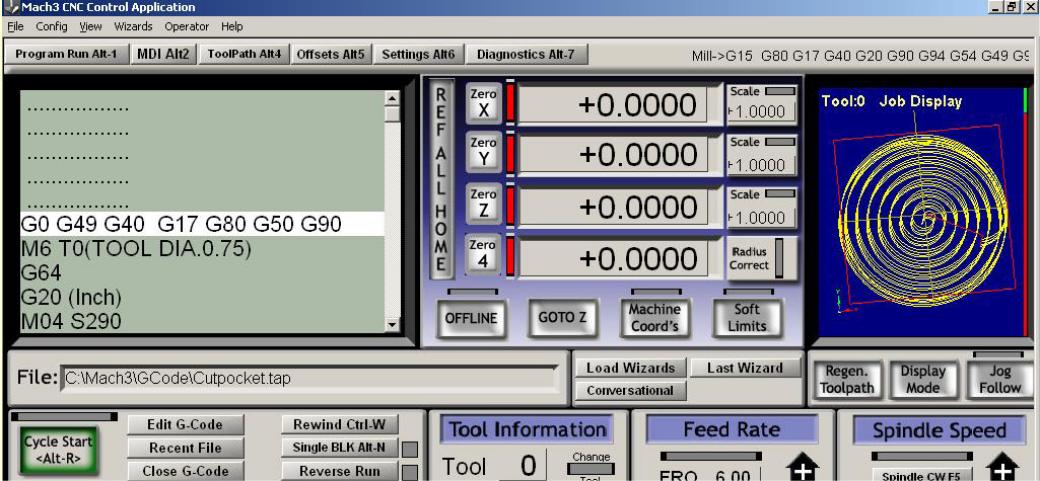This screenshot has width=1040, height=481.
Task: Select line G20 (Inch)
Action: (x=202, y=297)
